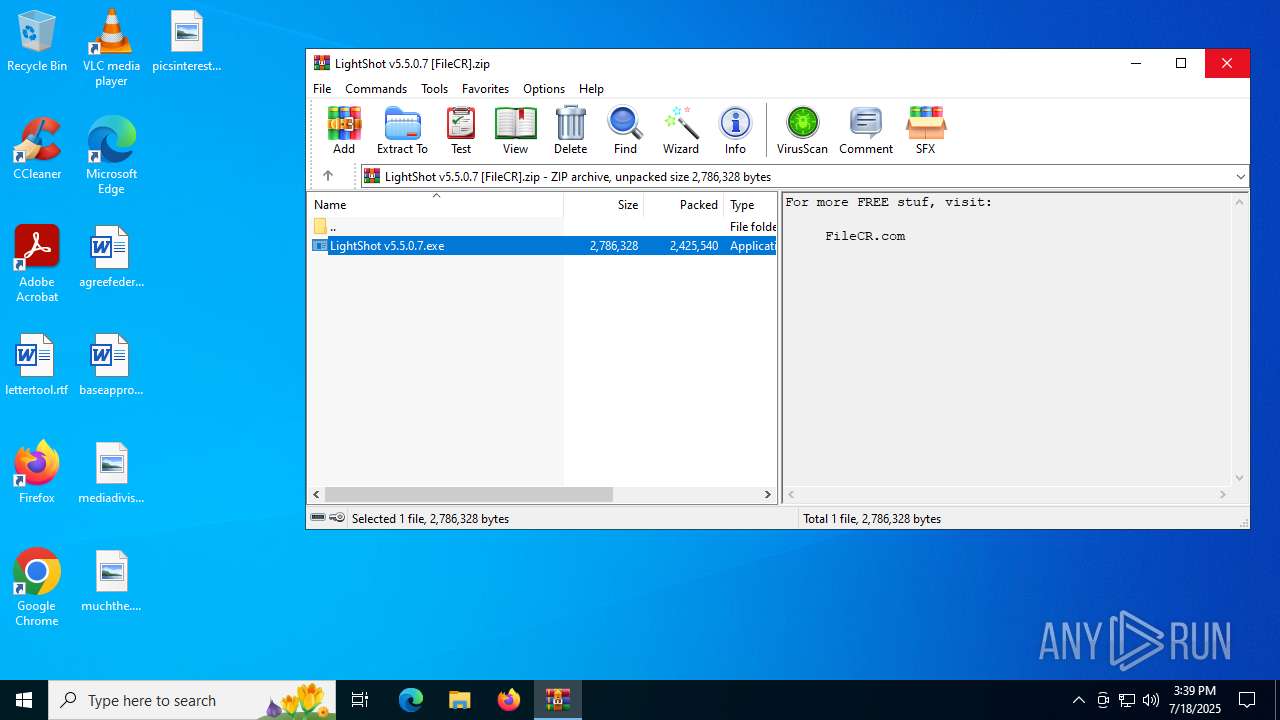This screenshot has width=1280, height=720.
Task: Go up one folder level arrow
Action: 327,176
